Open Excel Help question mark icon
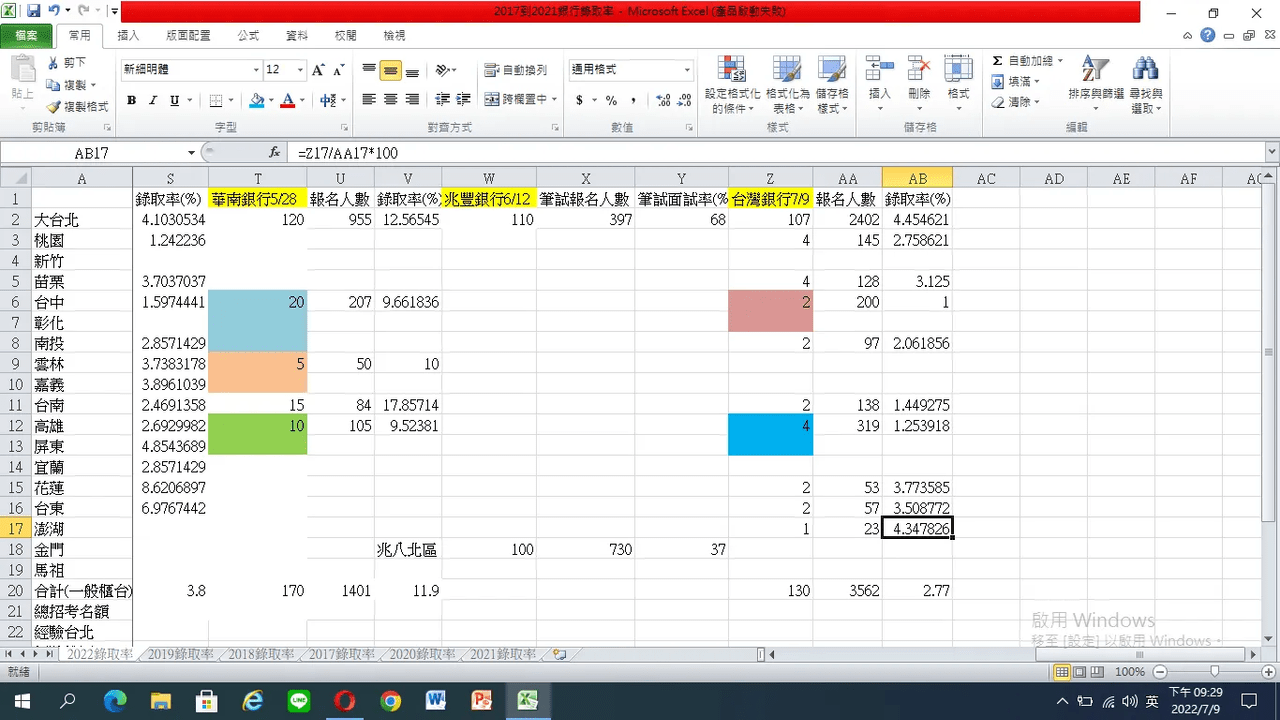1280x720 pixels. [x=1208, y=35]
